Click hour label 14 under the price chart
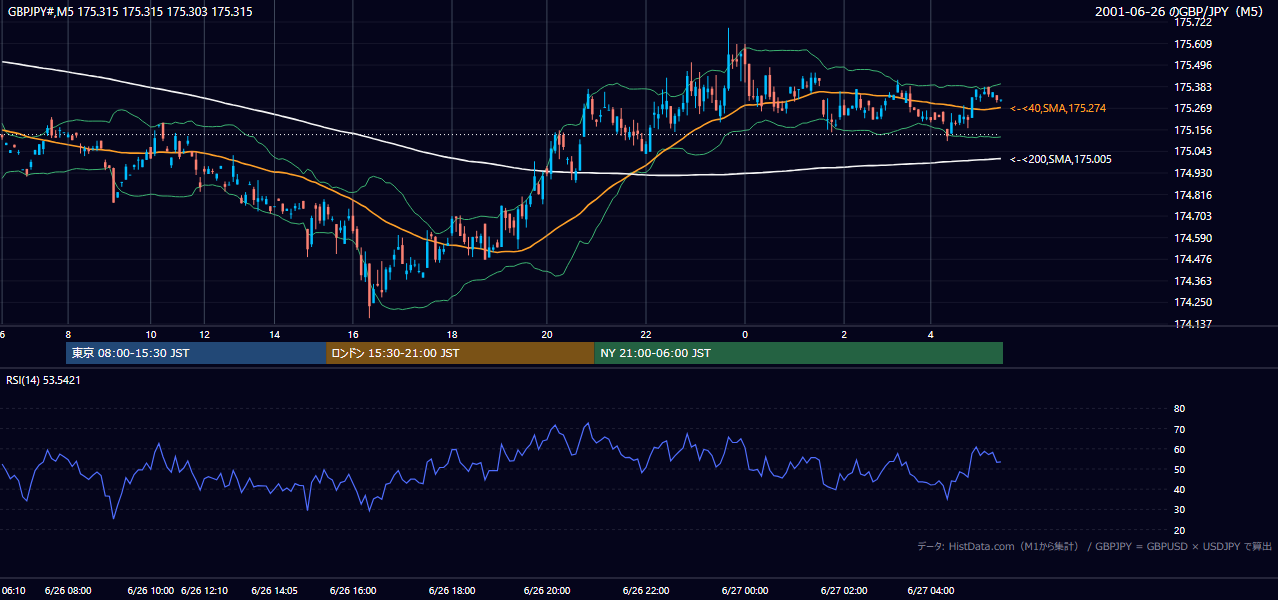Screen dimensions: 1278x600 point(274,334)
